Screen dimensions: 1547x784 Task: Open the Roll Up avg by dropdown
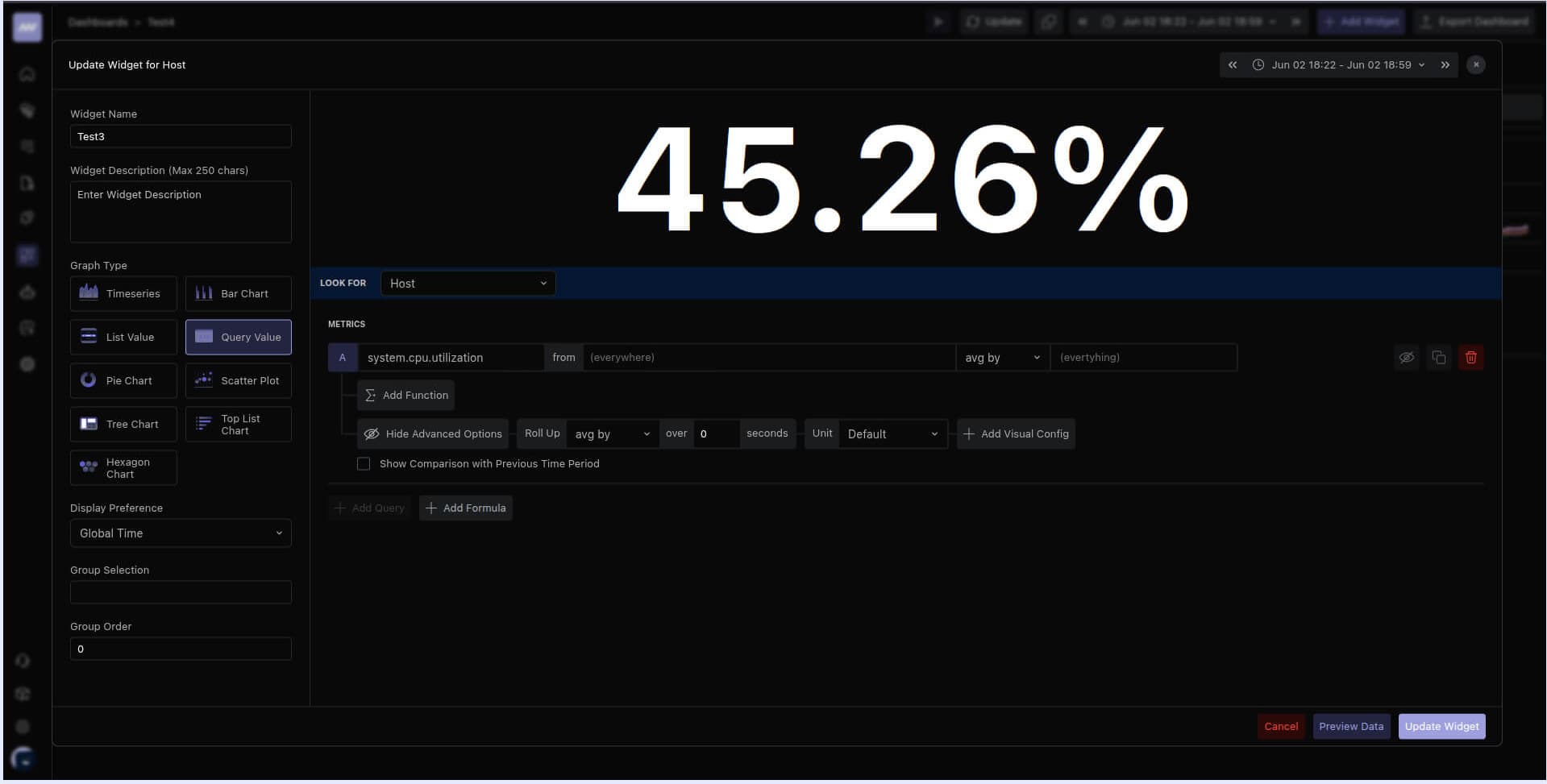(612, 433)
